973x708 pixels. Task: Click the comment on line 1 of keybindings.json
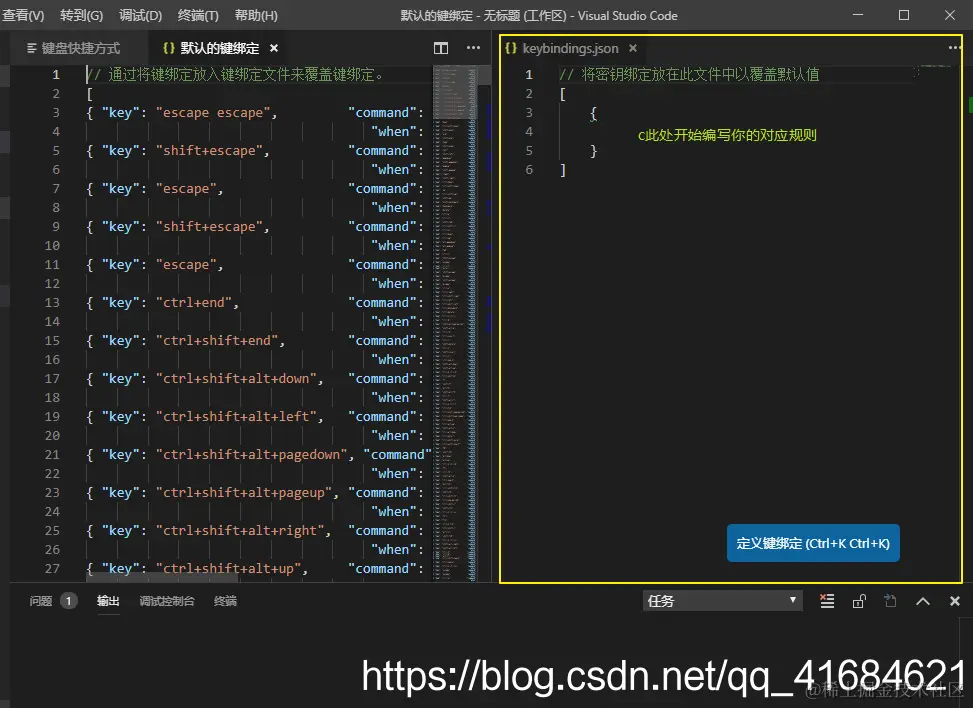pyautogui.click(x=689, y=74)
